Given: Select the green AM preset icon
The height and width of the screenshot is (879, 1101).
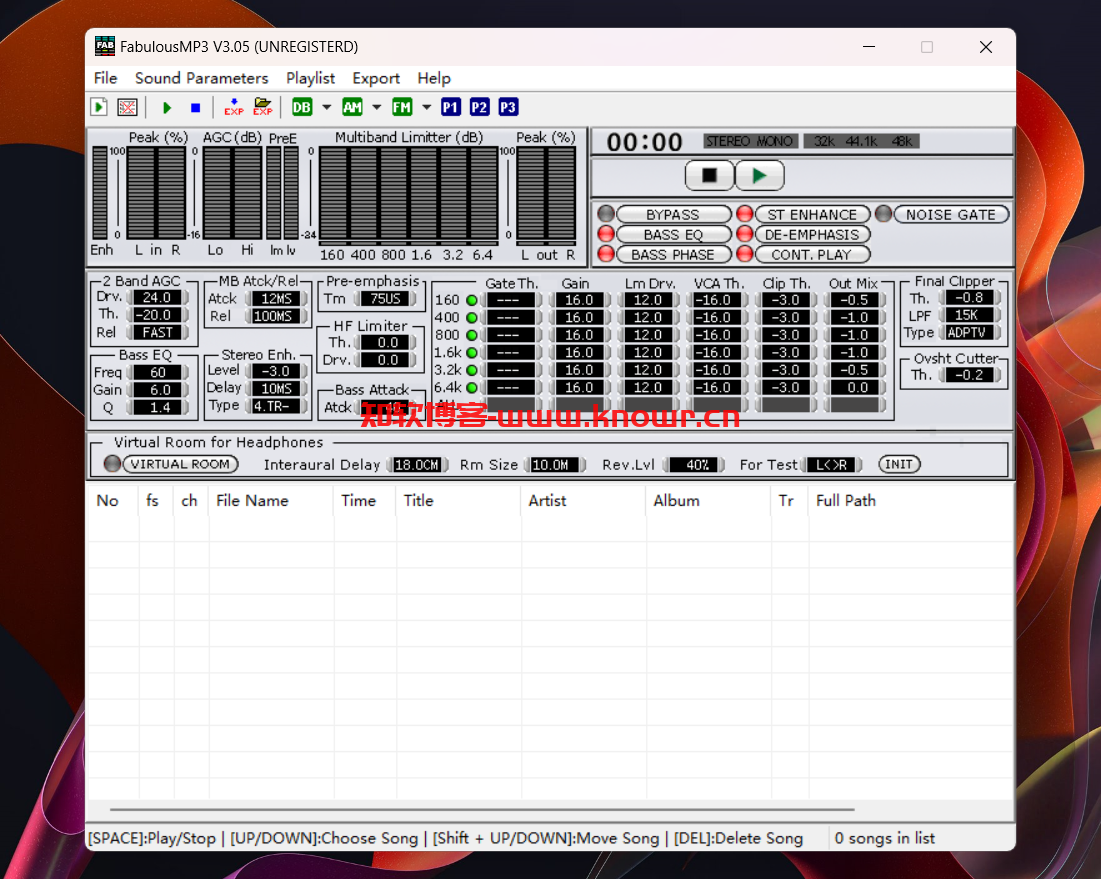Looking at the screenshot, I should [x=352, y=107].
